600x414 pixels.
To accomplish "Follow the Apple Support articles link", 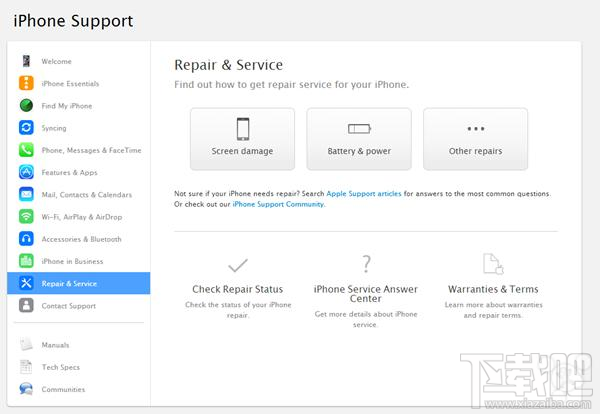I will 364,194.
